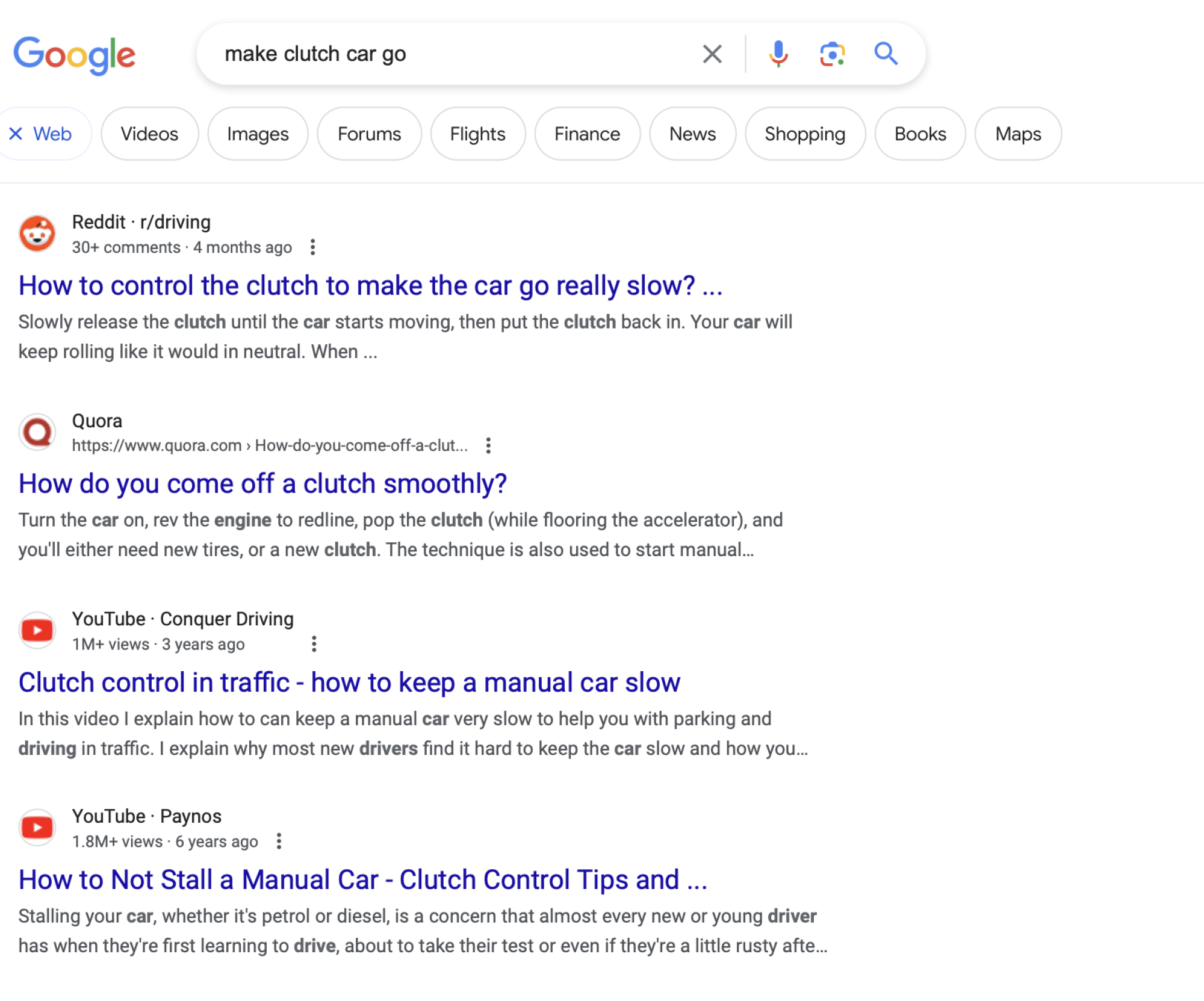Click the search magnifier icon
Viewport: 1204px width, 1001px height.
(x=886, y=54)
